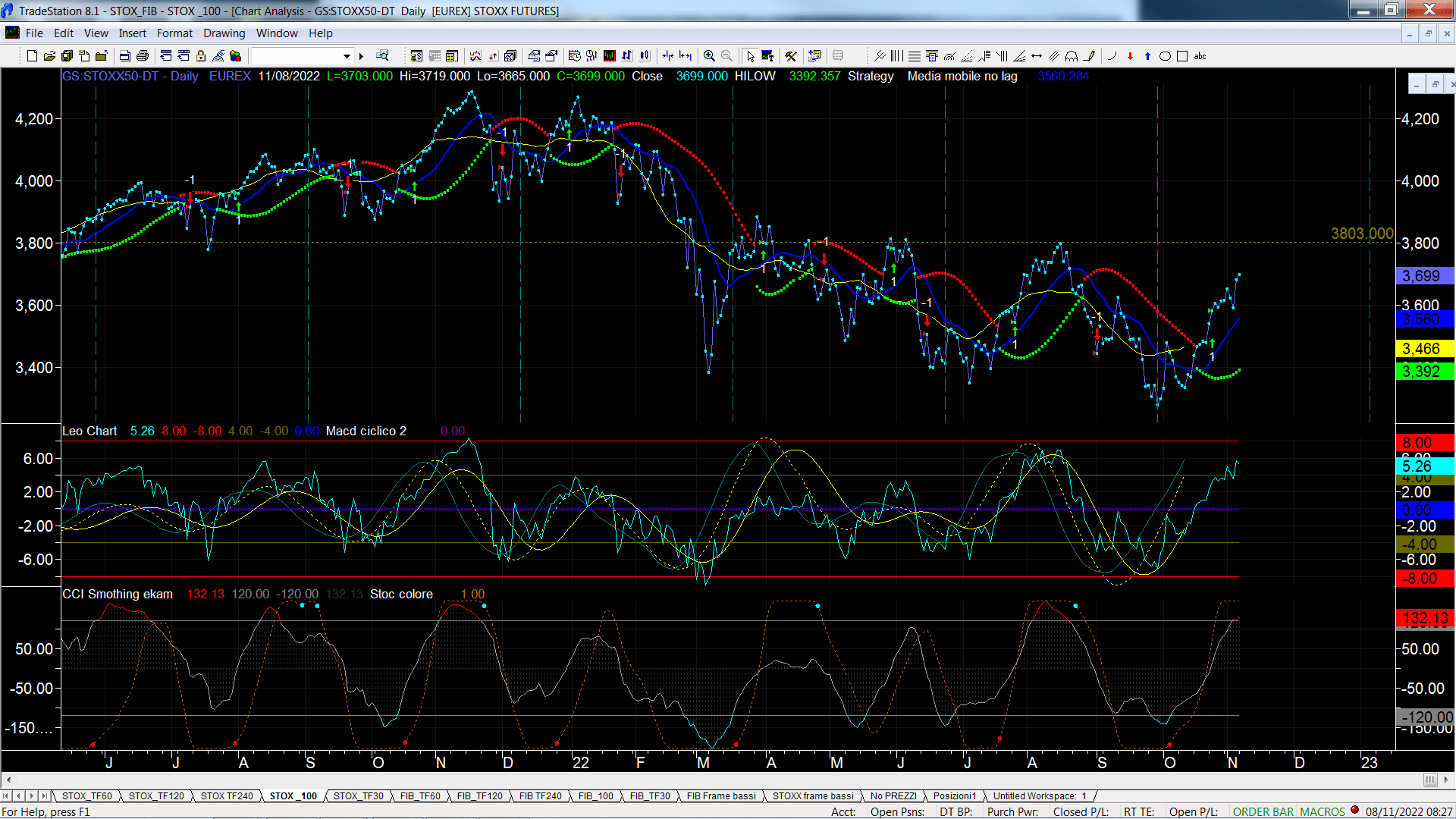Select the horizontal lines drawing tool

915,56
